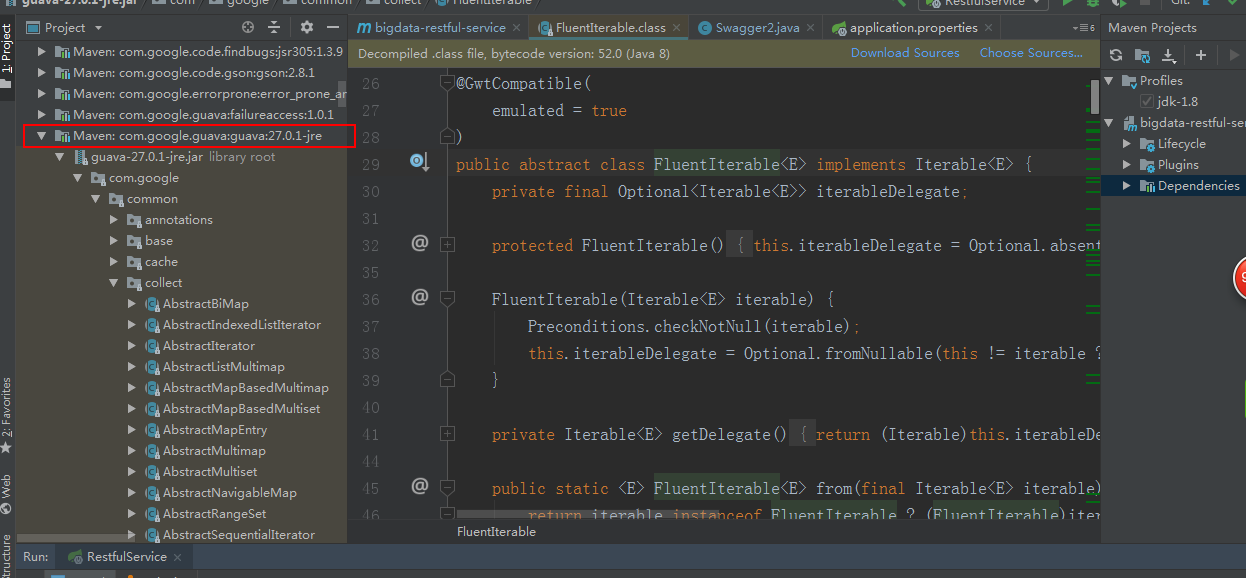This screenshot has height=578, width=1246.
Task: Click the Choose Sources link
Action: (1031, 53)
